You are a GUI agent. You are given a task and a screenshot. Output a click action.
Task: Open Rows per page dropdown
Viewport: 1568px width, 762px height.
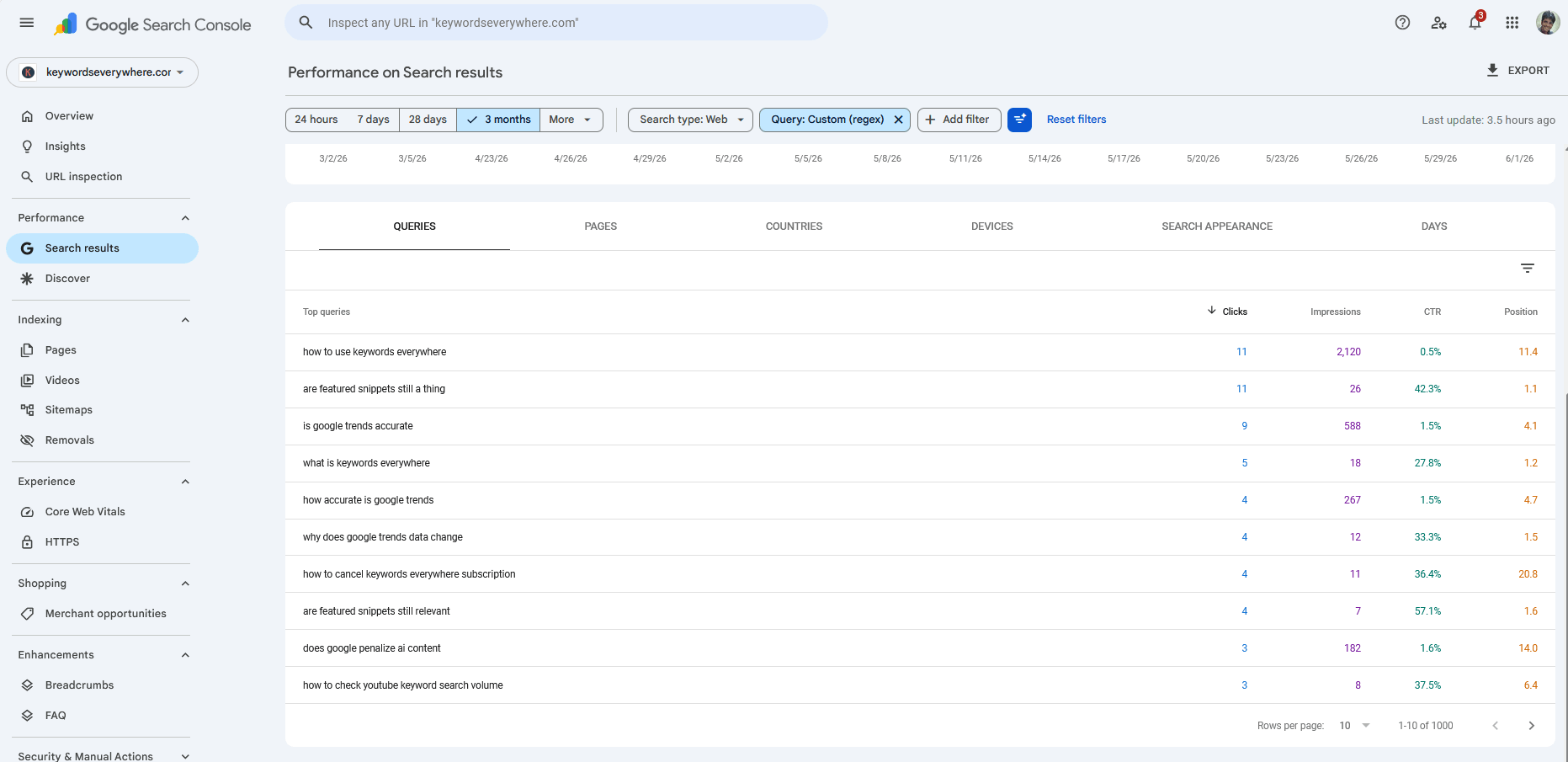1354,726
